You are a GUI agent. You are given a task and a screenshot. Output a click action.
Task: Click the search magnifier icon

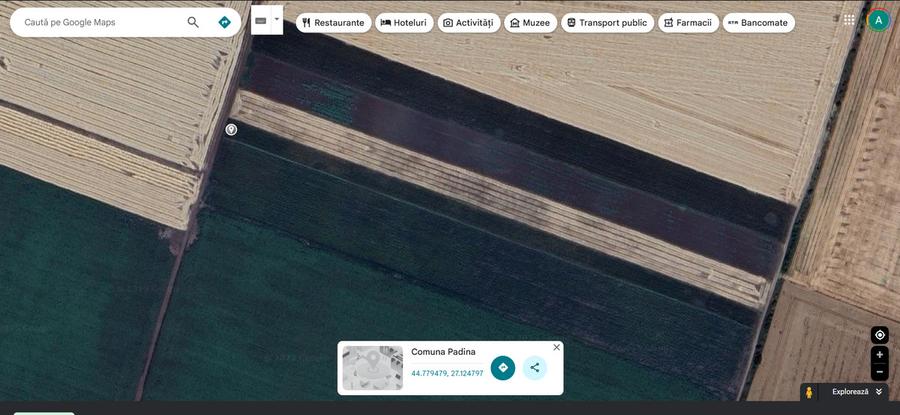(193, 22)
